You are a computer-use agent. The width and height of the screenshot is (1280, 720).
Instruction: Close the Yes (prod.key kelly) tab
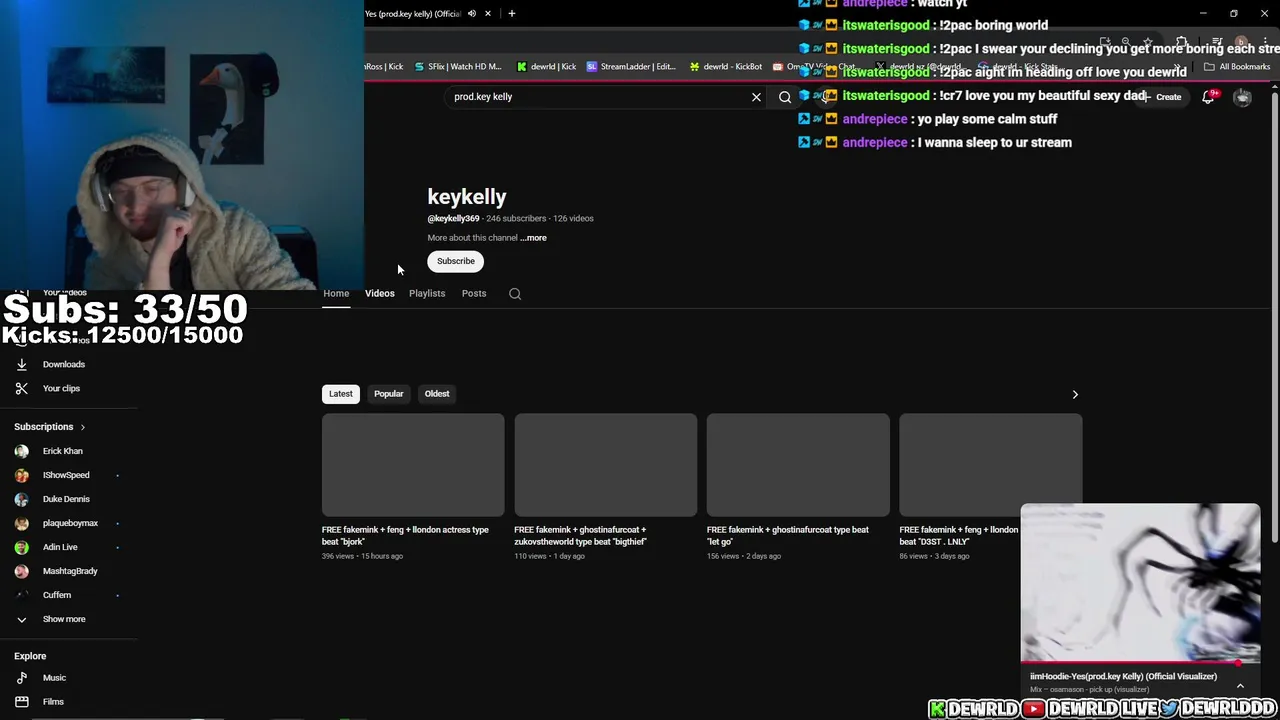pos(488,14)
